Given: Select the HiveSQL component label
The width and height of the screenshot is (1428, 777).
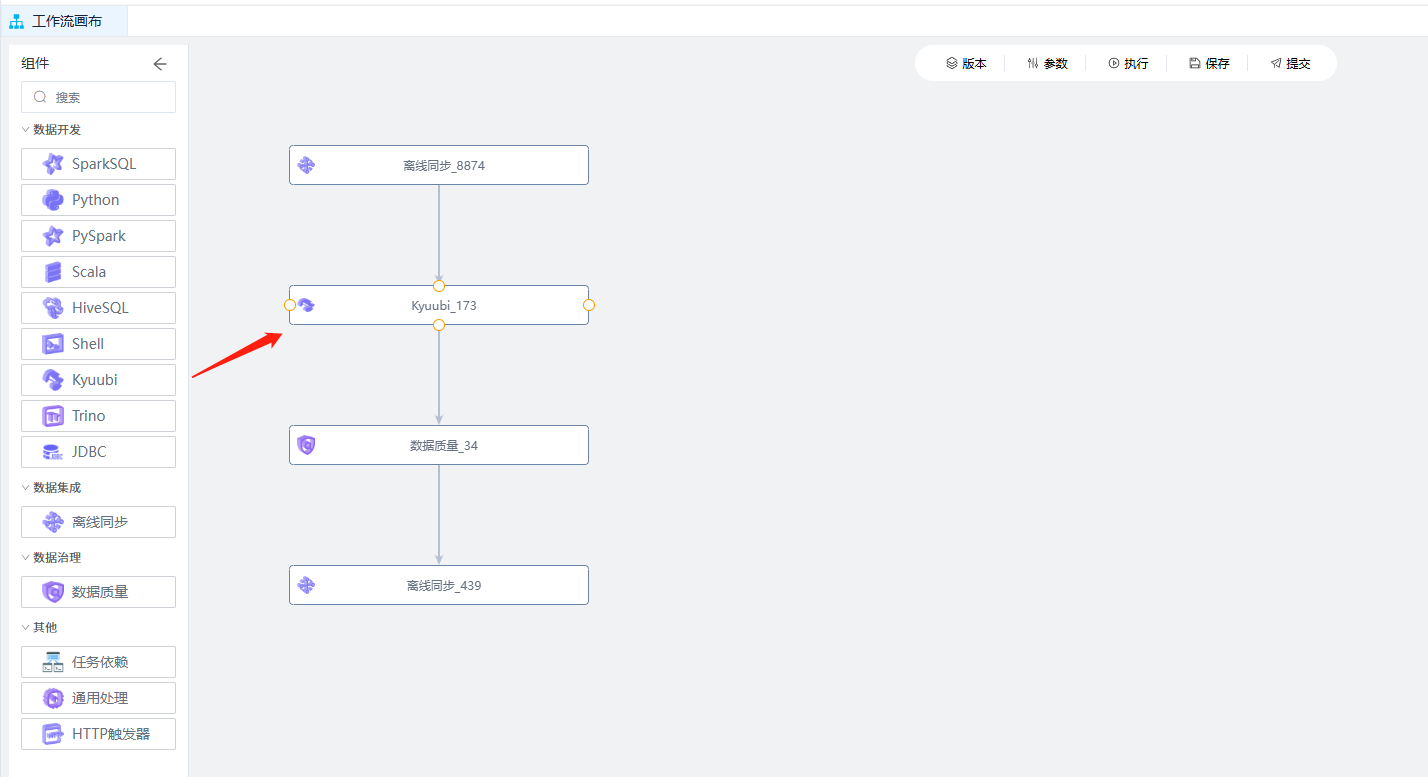Looking at the screenshot, I should point(100,308).
